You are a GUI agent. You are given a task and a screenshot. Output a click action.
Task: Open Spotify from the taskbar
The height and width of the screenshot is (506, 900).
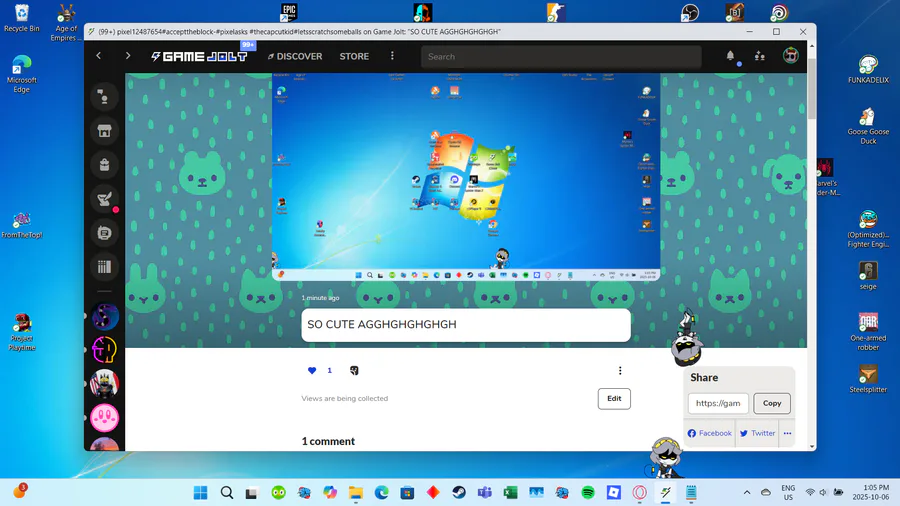[x=588, y=492]
